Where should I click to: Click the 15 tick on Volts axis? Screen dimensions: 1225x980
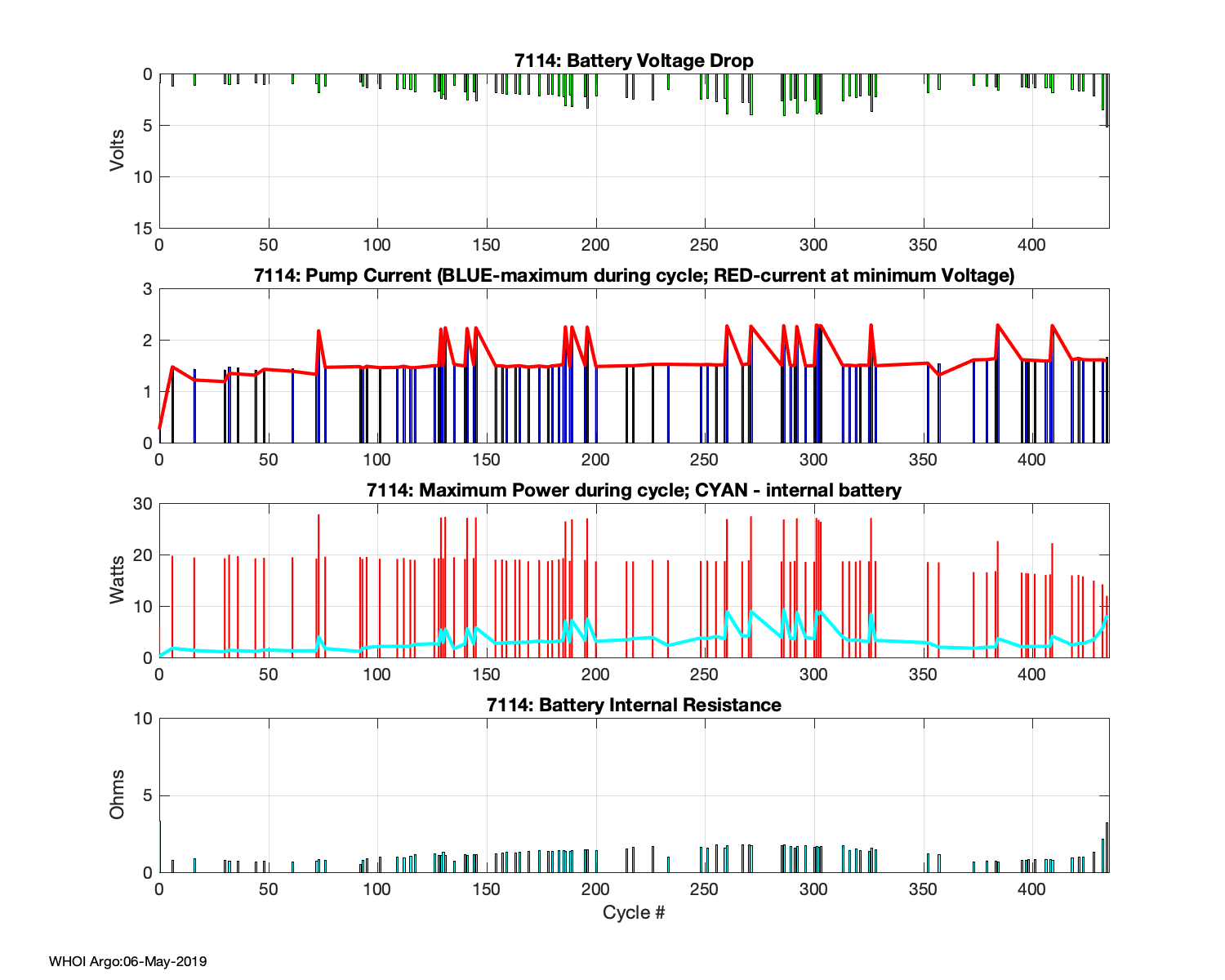(x=143, y=229)
